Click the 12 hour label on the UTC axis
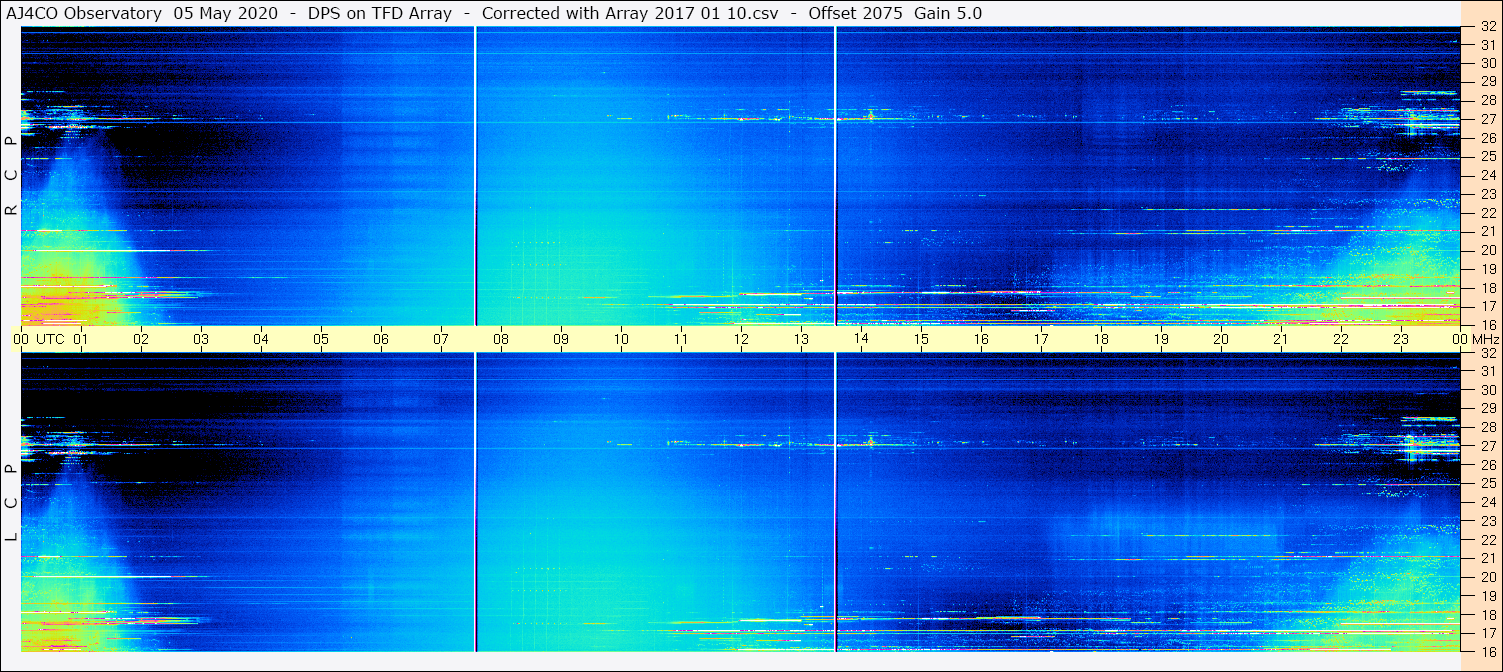 pyautogui.click(x=741, y=339)
